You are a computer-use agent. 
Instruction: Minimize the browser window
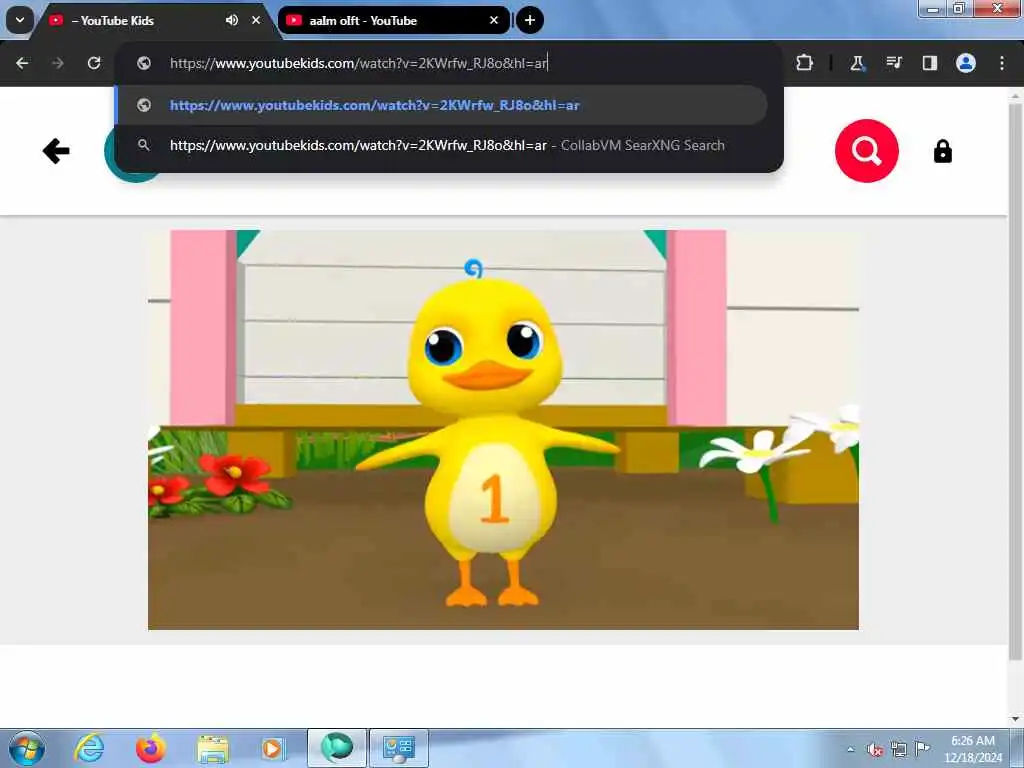point(933,8)
